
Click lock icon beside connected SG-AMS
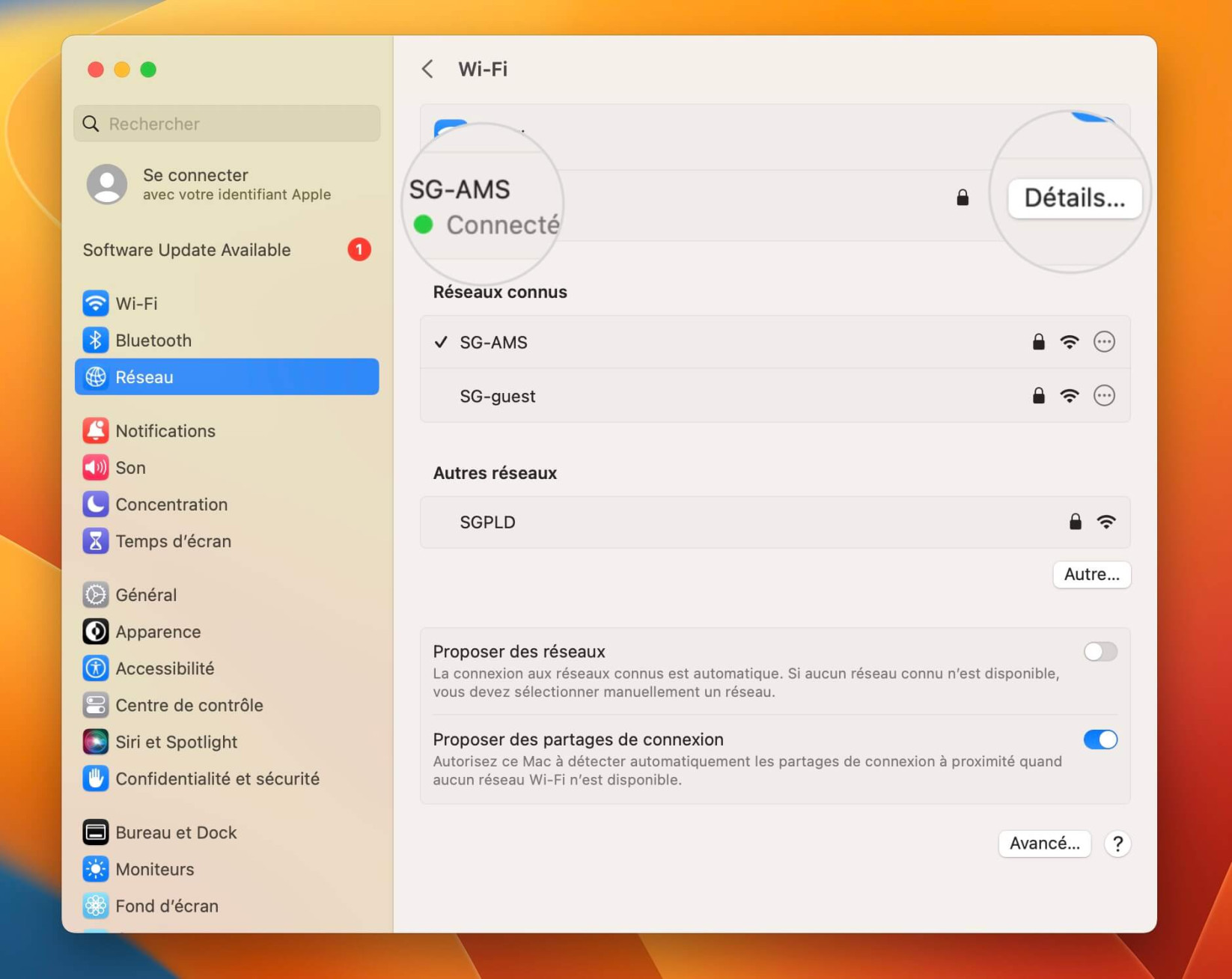click(x=963, y=197)
